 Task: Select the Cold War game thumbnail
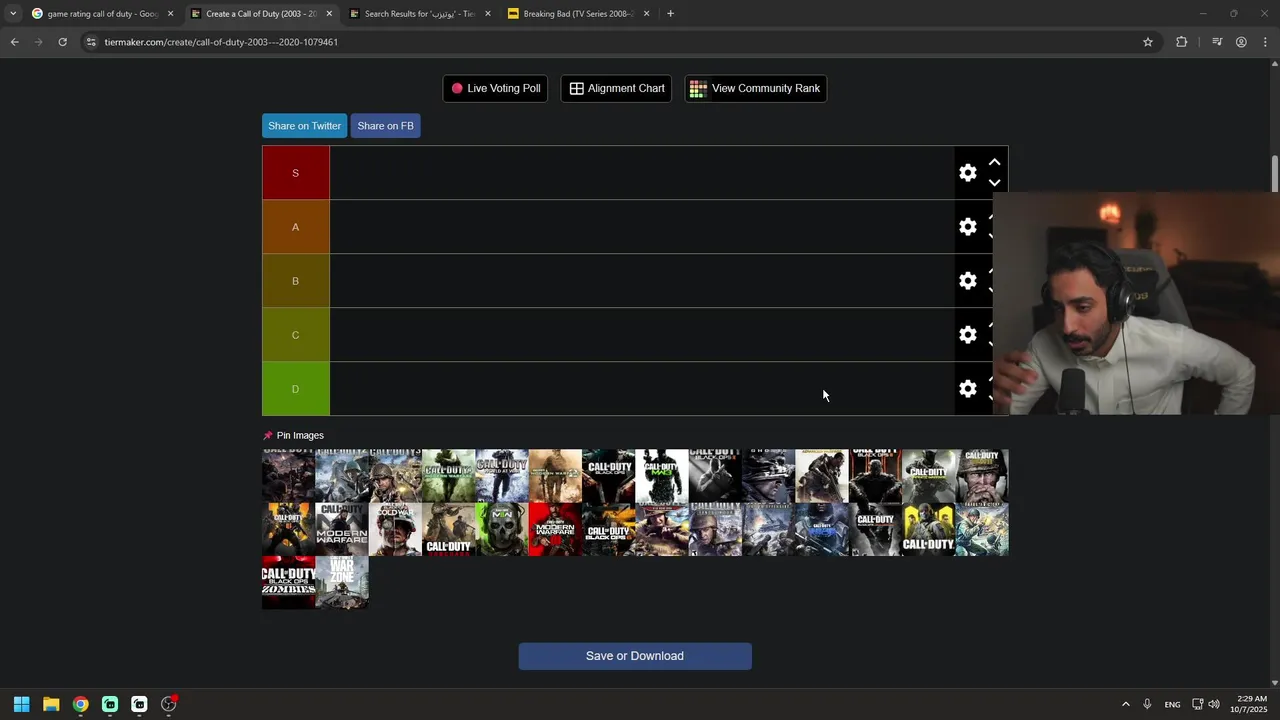point(395,529)
